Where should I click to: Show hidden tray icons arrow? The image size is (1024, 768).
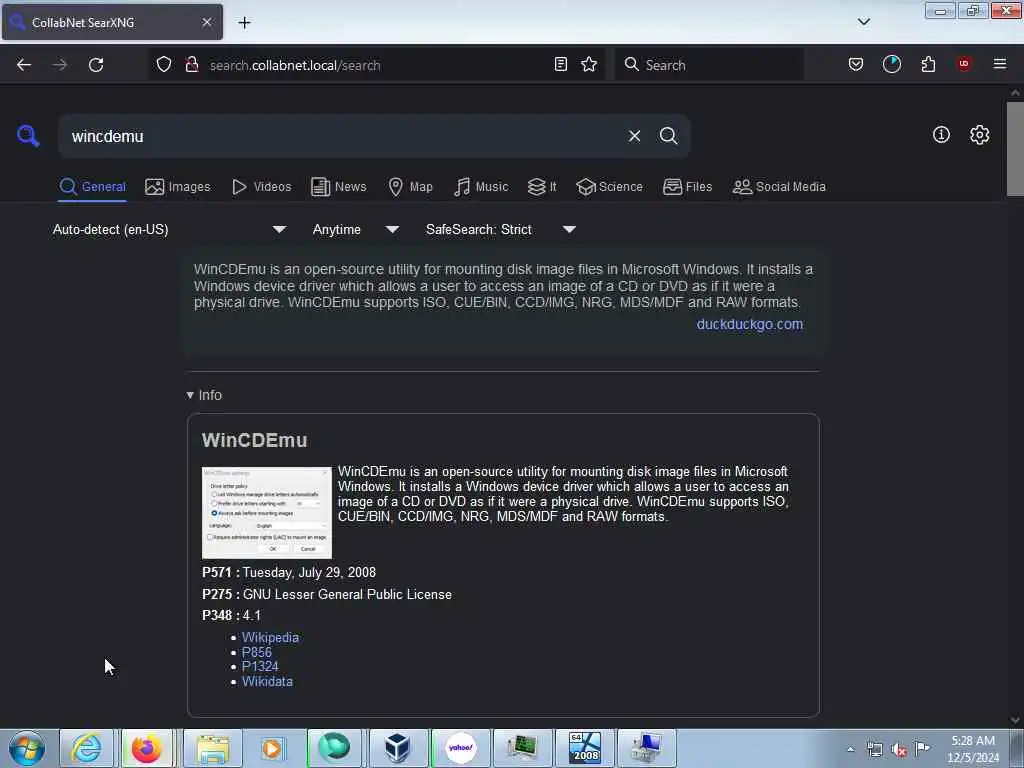point(850,750)
